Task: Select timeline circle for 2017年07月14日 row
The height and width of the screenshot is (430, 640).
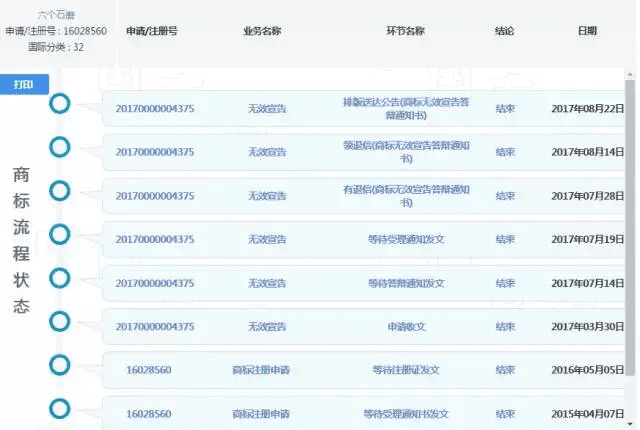Action: coord(60,278)
